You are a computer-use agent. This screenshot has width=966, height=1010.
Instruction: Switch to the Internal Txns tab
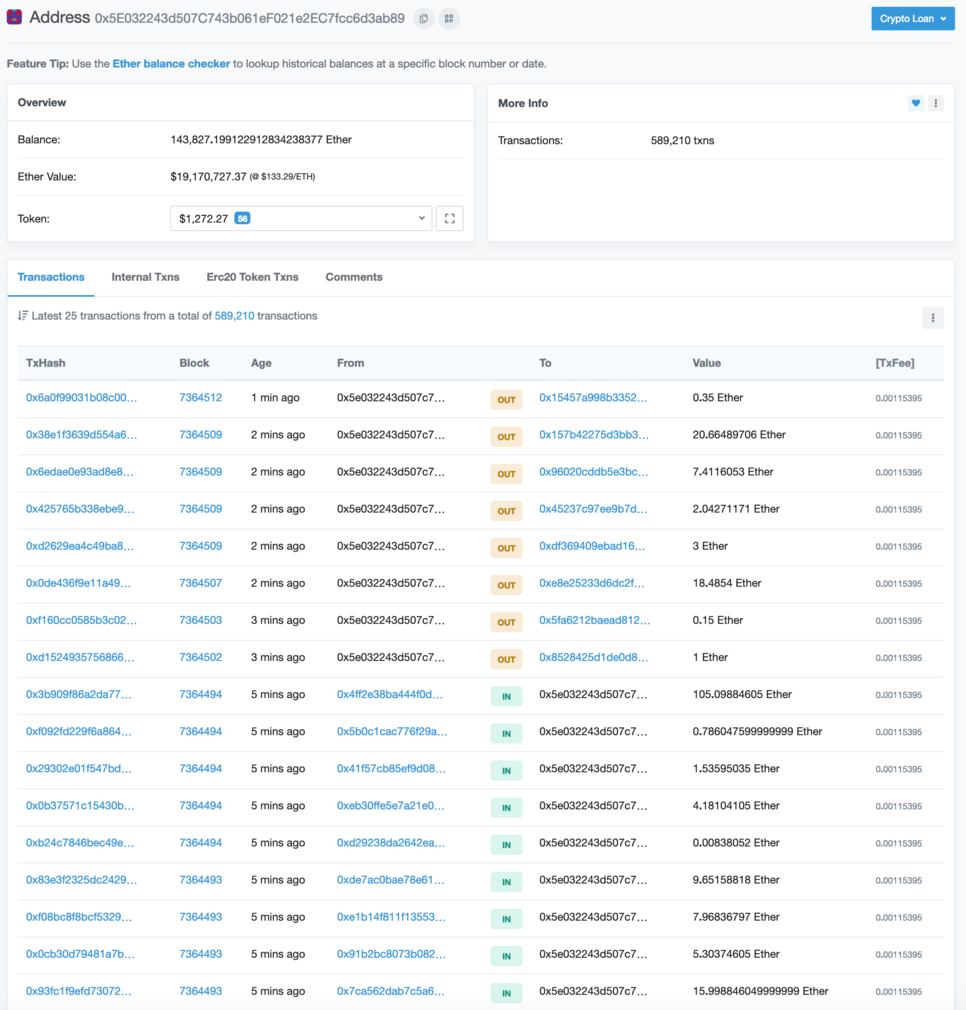coord(146,277)
